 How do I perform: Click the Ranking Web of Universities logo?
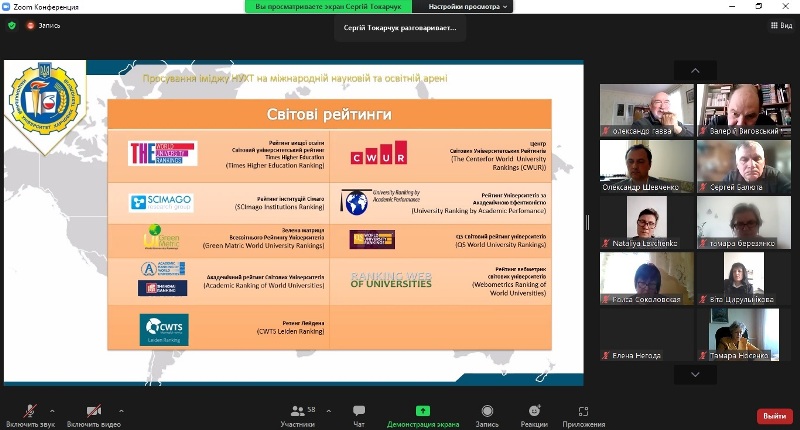[391, 280]
